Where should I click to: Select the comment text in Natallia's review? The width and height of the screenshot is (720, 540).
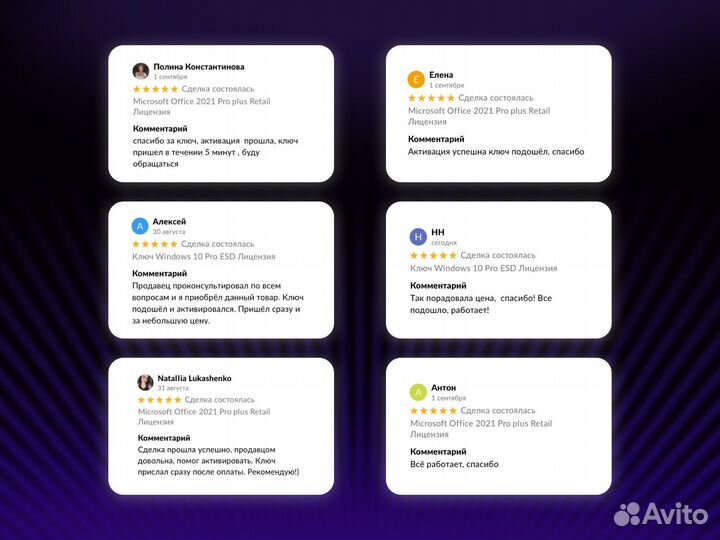pyautogui.click(x=218, y=464)
